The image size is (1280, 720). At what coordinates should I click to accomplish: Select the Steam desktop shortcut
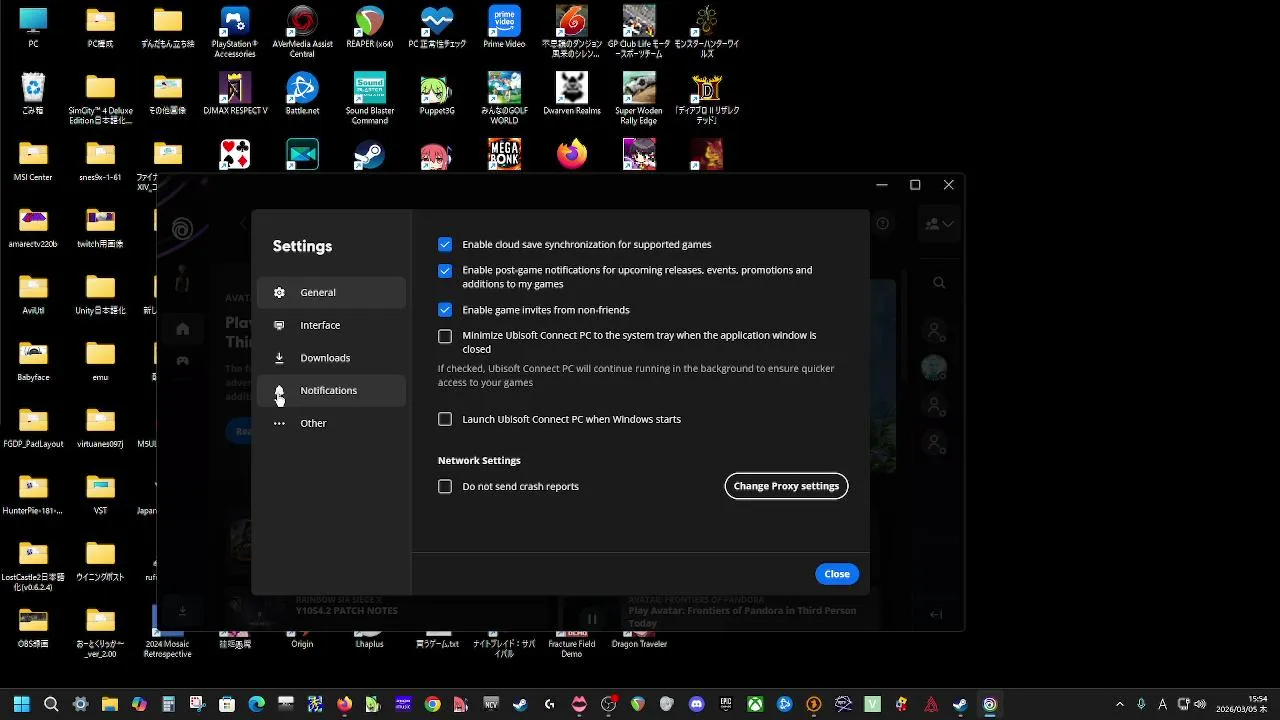click(370, 155)
